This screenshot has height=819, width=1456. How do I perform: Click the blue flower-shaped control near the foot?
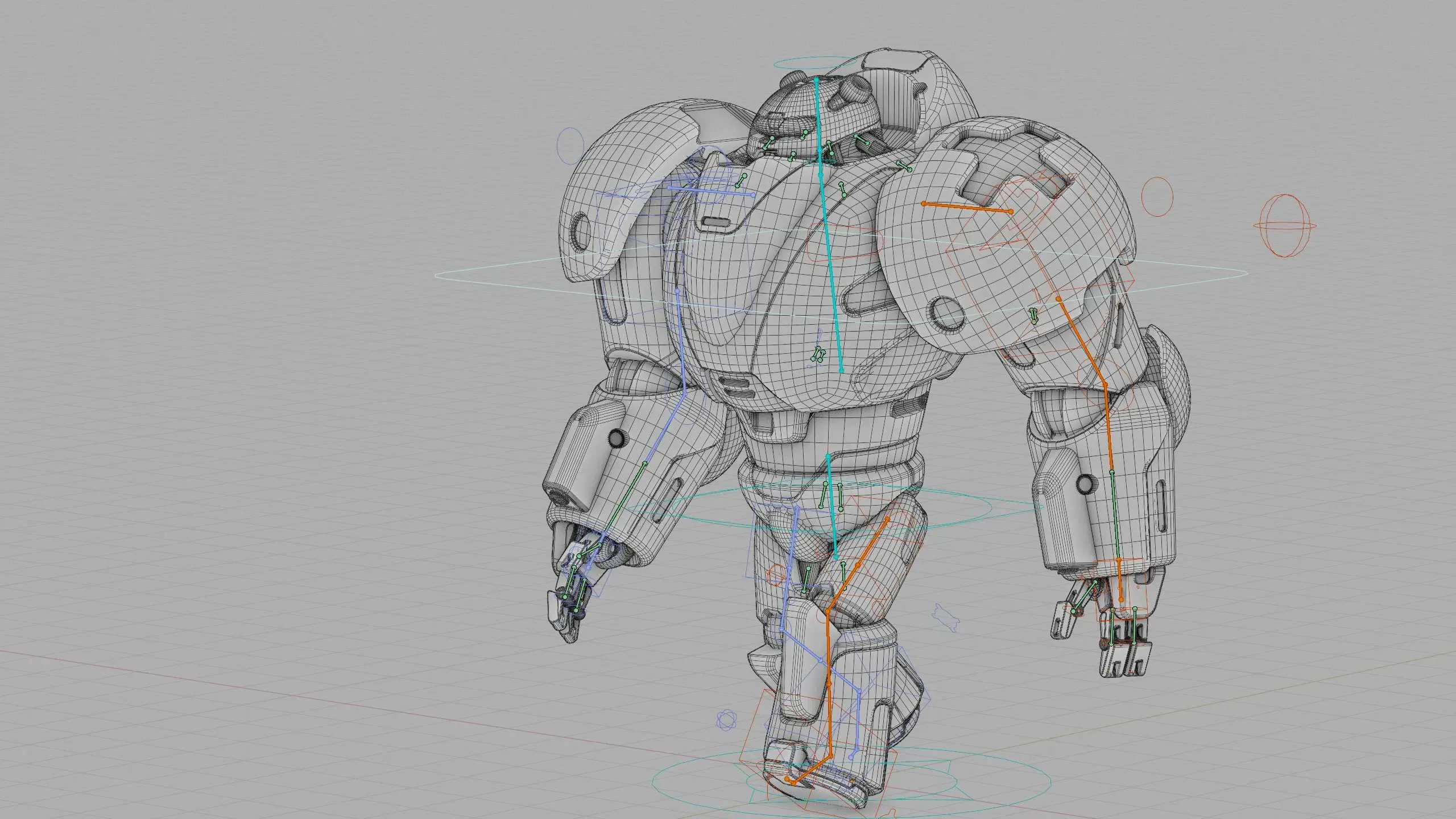point(726,720)
